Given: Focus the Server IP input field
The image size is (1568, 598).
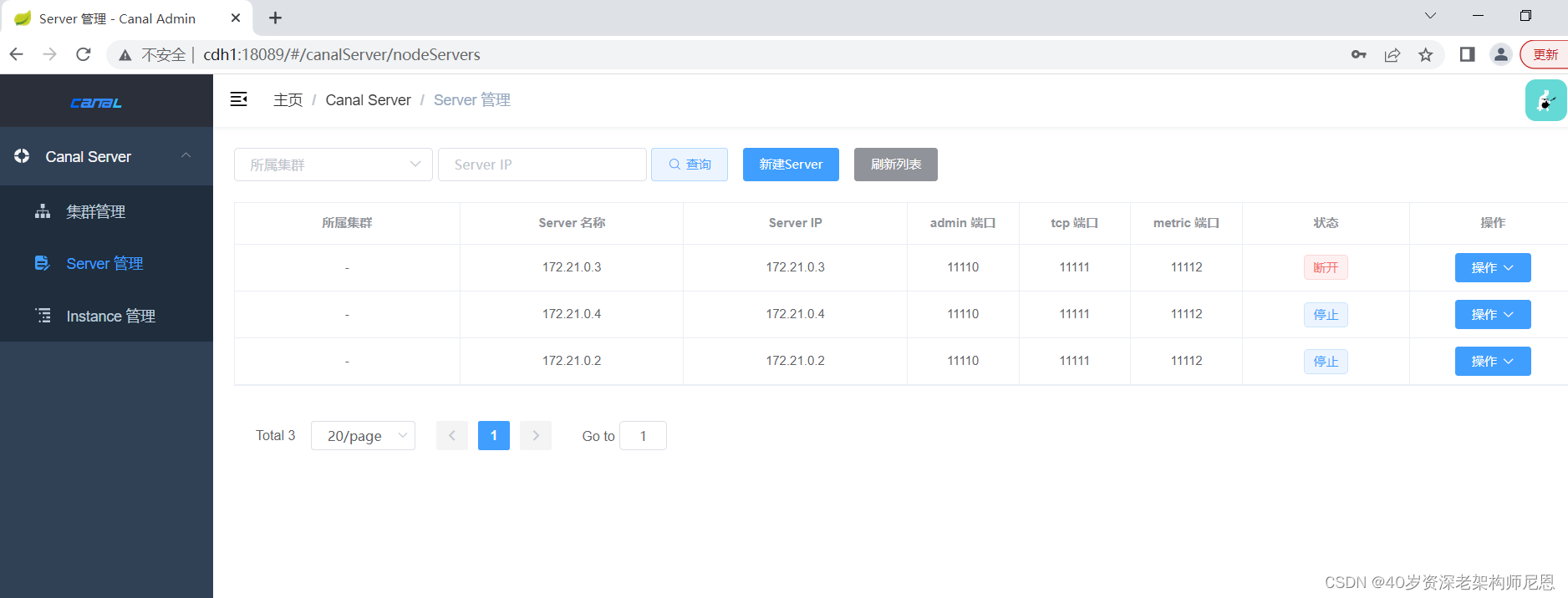Looking at the screenshot, I should click(542, 165).
